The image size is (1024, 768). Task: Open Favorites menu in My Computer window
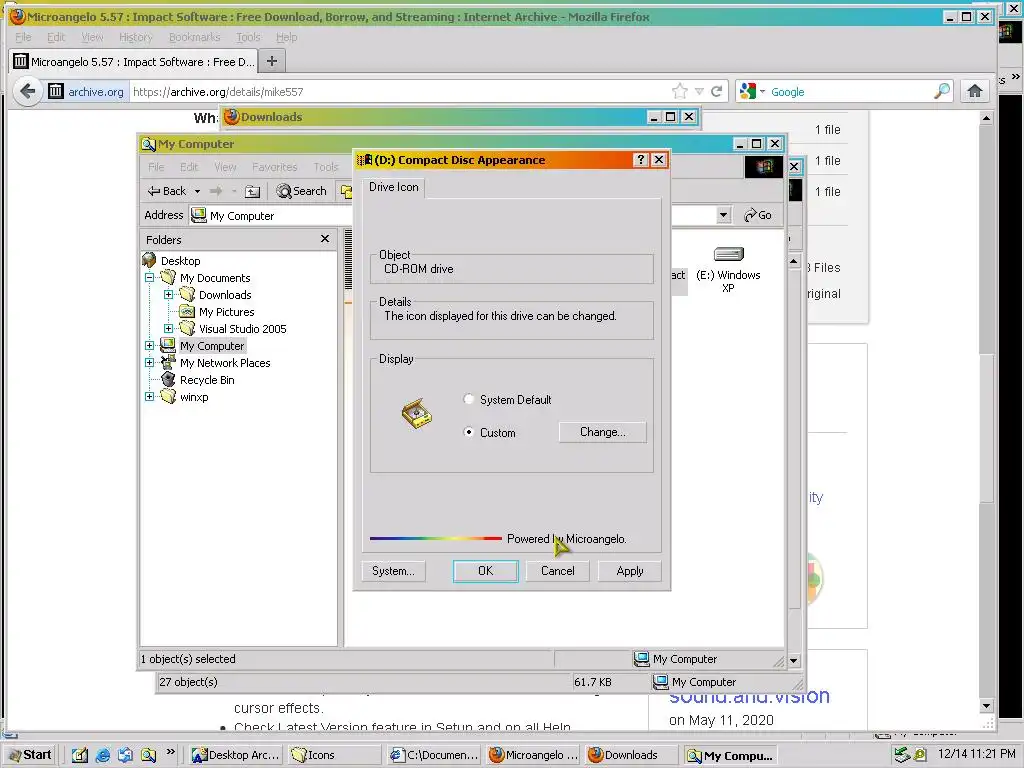click(274, 167)
